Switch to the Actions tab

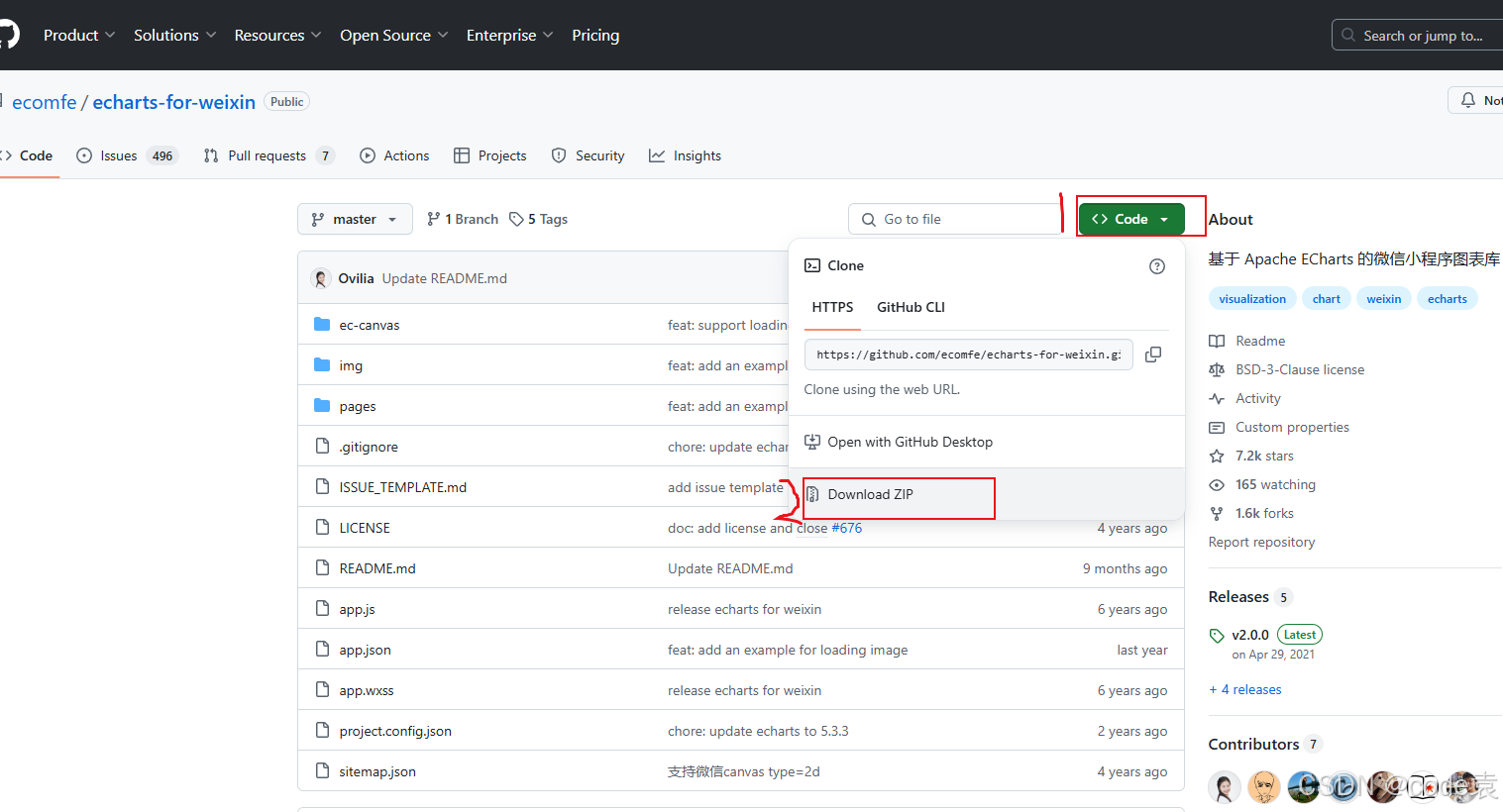[394, 155]
